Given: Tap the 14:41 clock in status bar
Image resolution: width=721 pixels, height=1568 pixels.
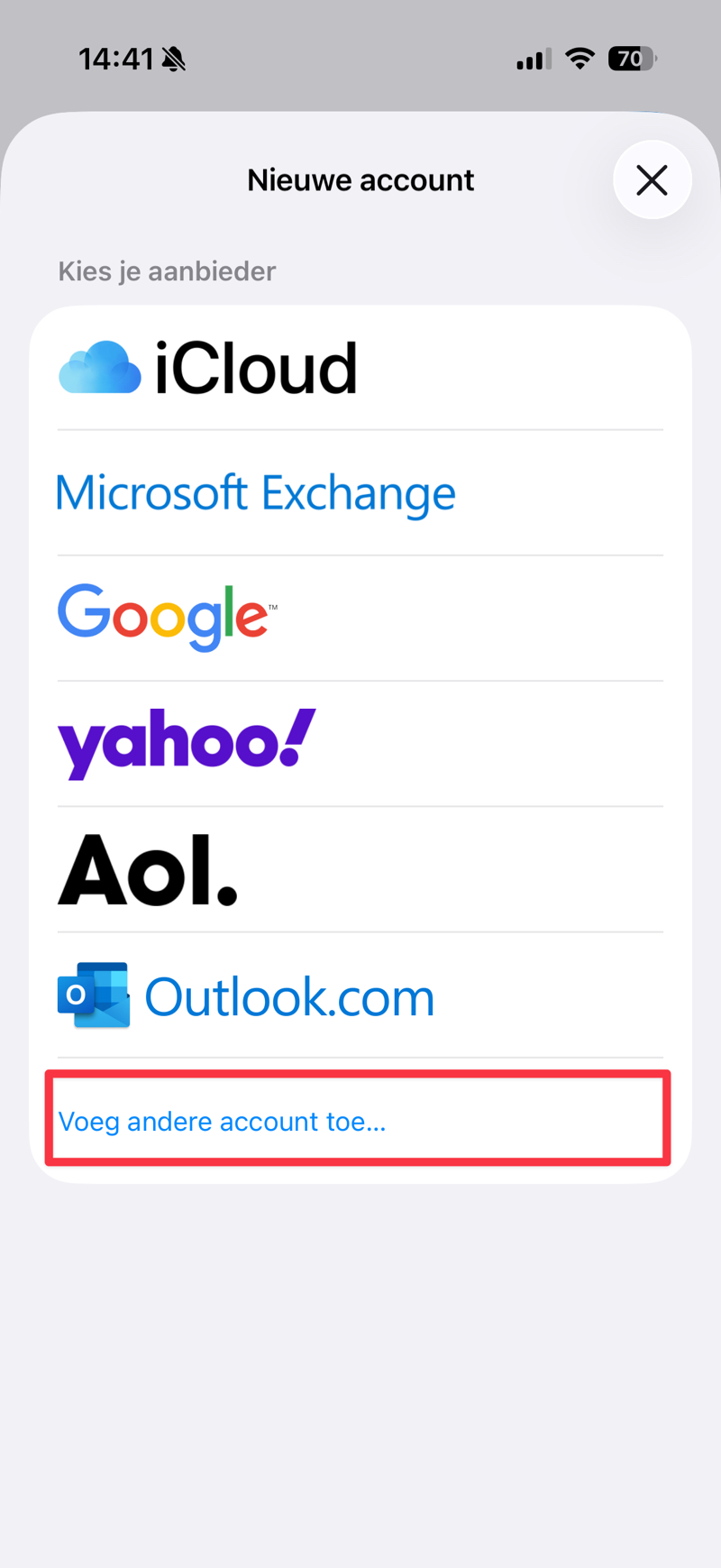Looking at the screenshot, I should coord(116,60).
